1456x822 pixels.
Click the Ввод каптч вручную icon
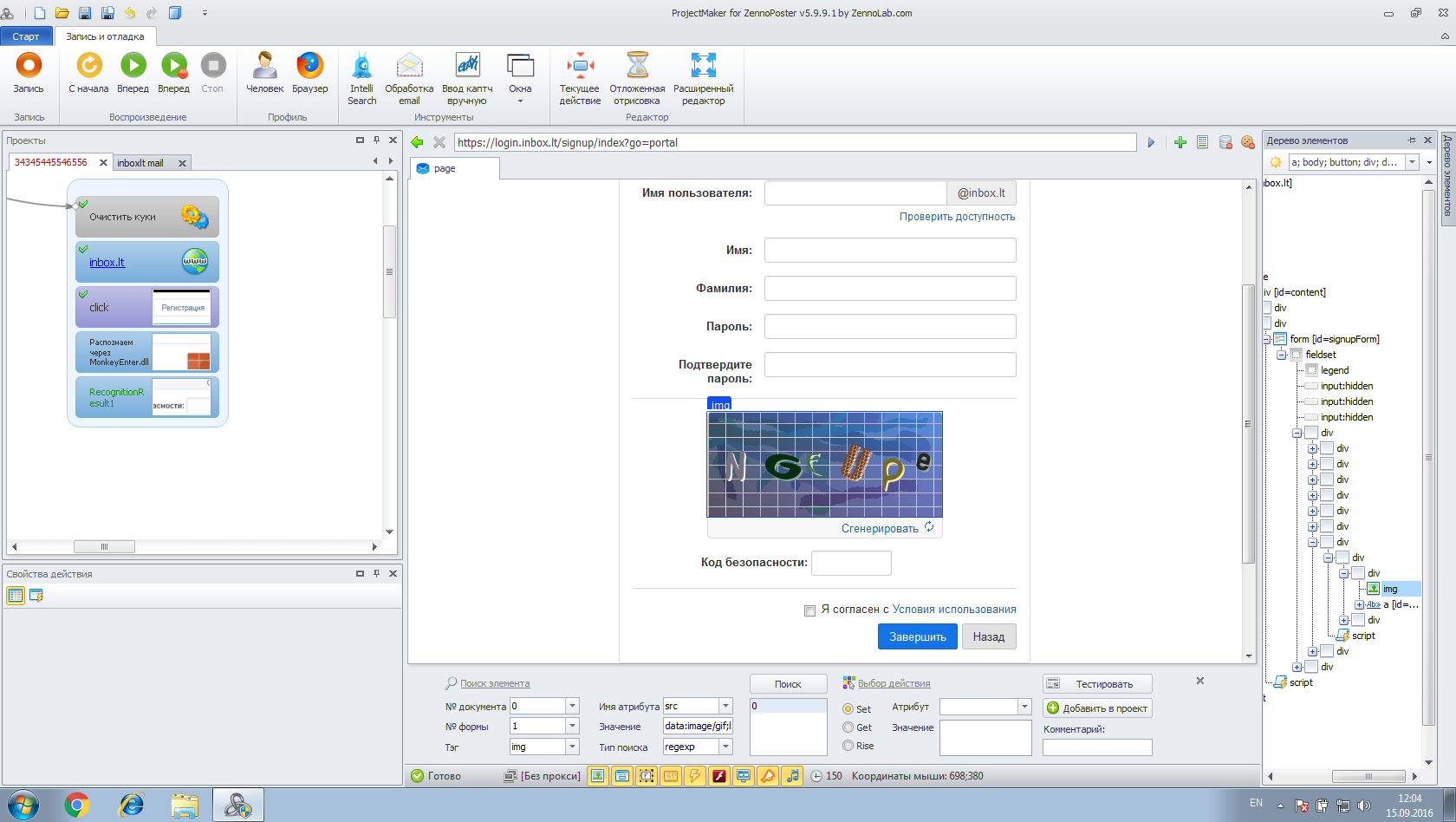(x=467, y=66)
